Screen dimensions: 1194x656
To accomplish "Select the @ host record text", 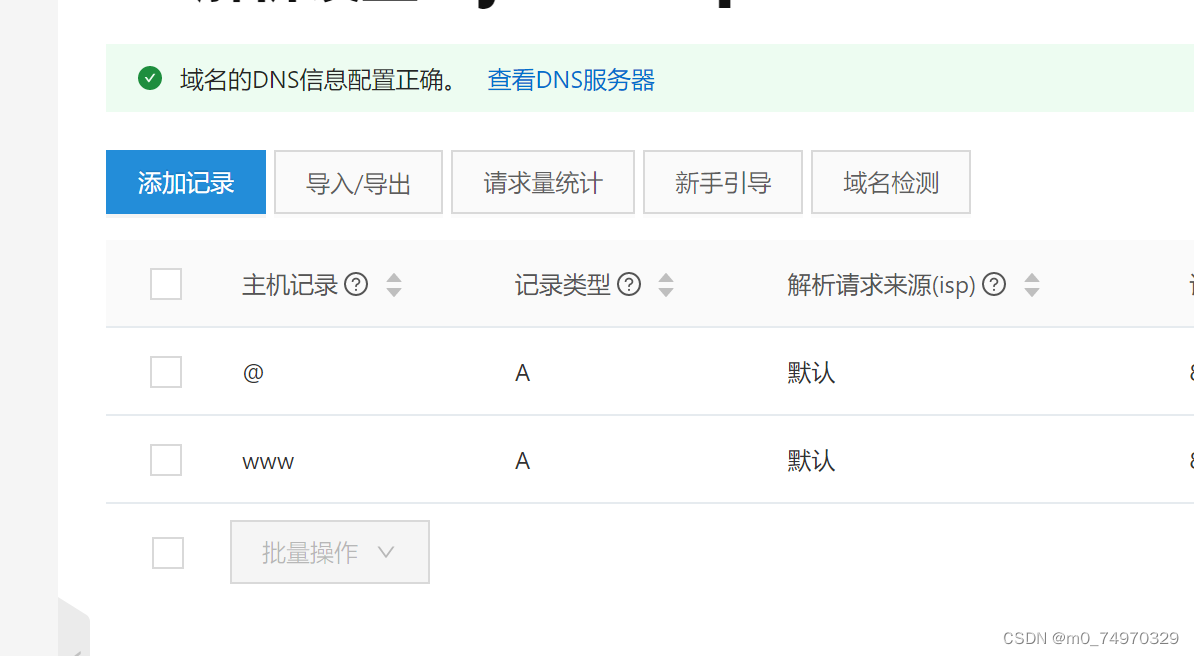I will coord(253,373).
